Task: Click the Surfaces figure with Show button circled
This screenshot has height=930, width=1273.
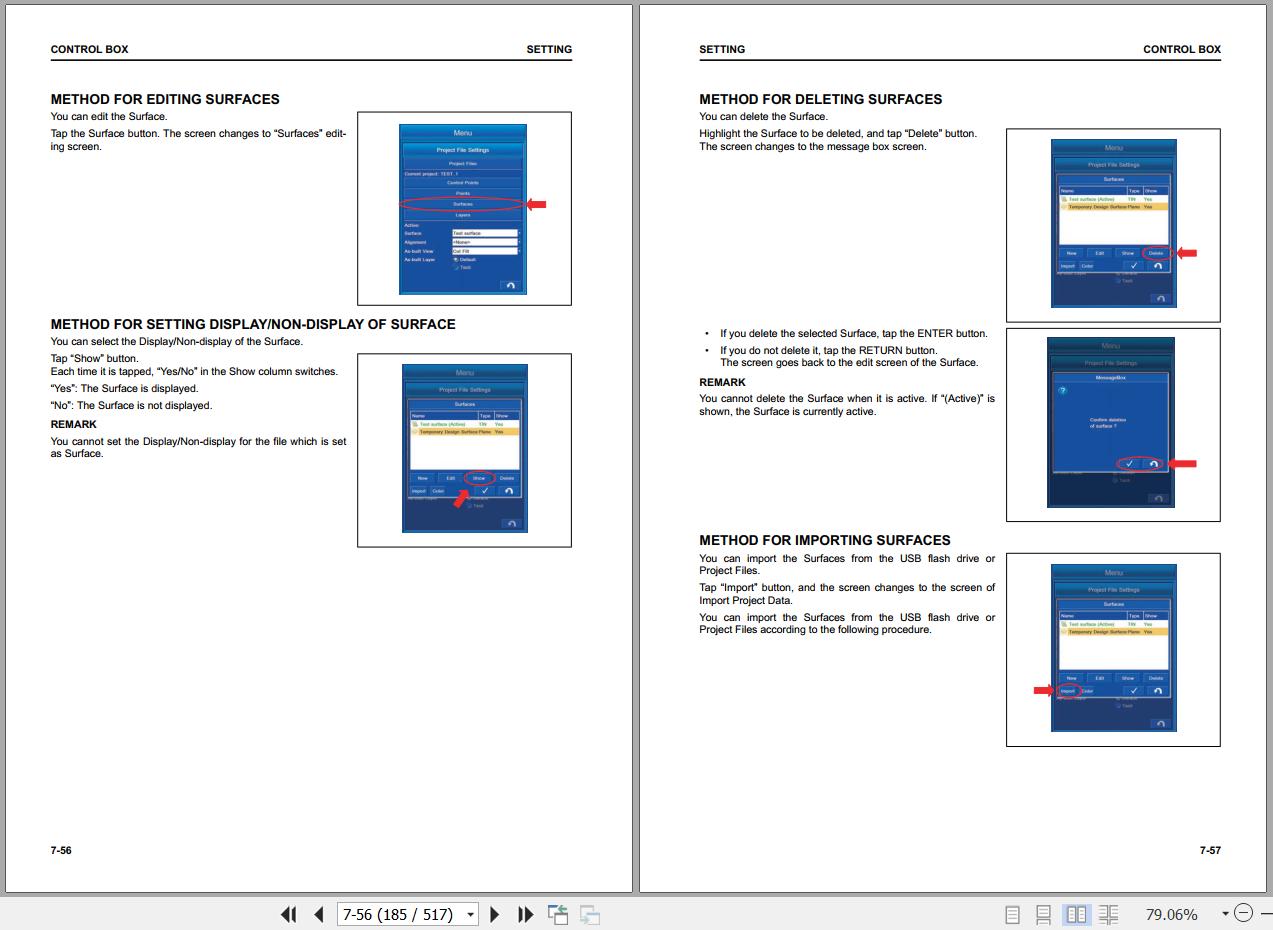Action: point(464,450)
